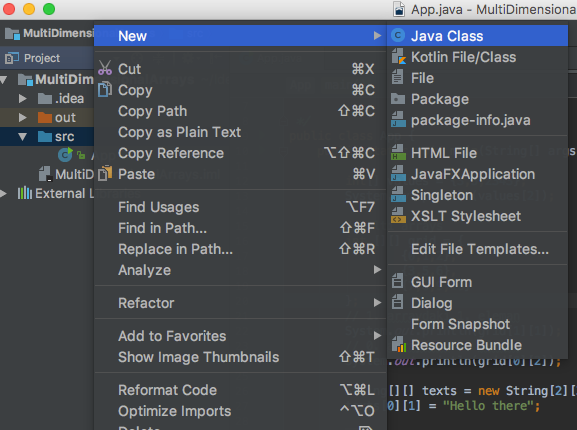
Task: Choose Resource Bundle entry
Action: [477, 345]
